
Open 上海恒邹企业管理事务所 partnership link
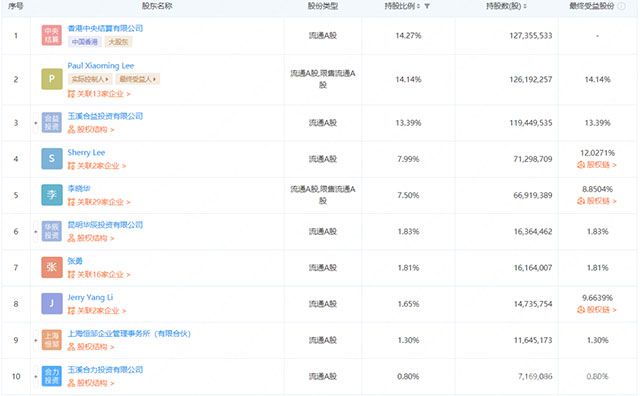click(129, 334)
